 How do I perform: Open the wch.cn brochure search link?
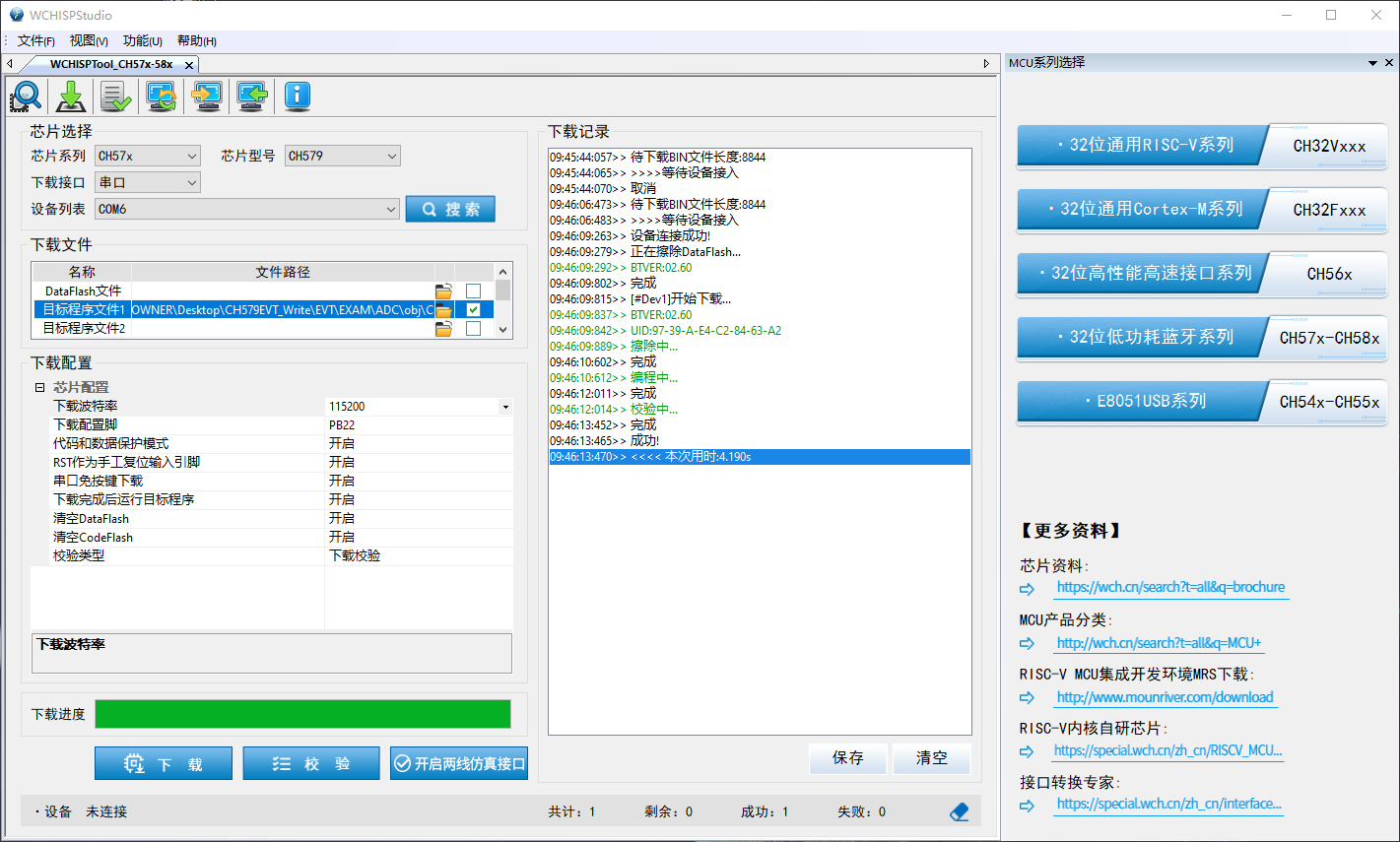[x=1170, y=587]
